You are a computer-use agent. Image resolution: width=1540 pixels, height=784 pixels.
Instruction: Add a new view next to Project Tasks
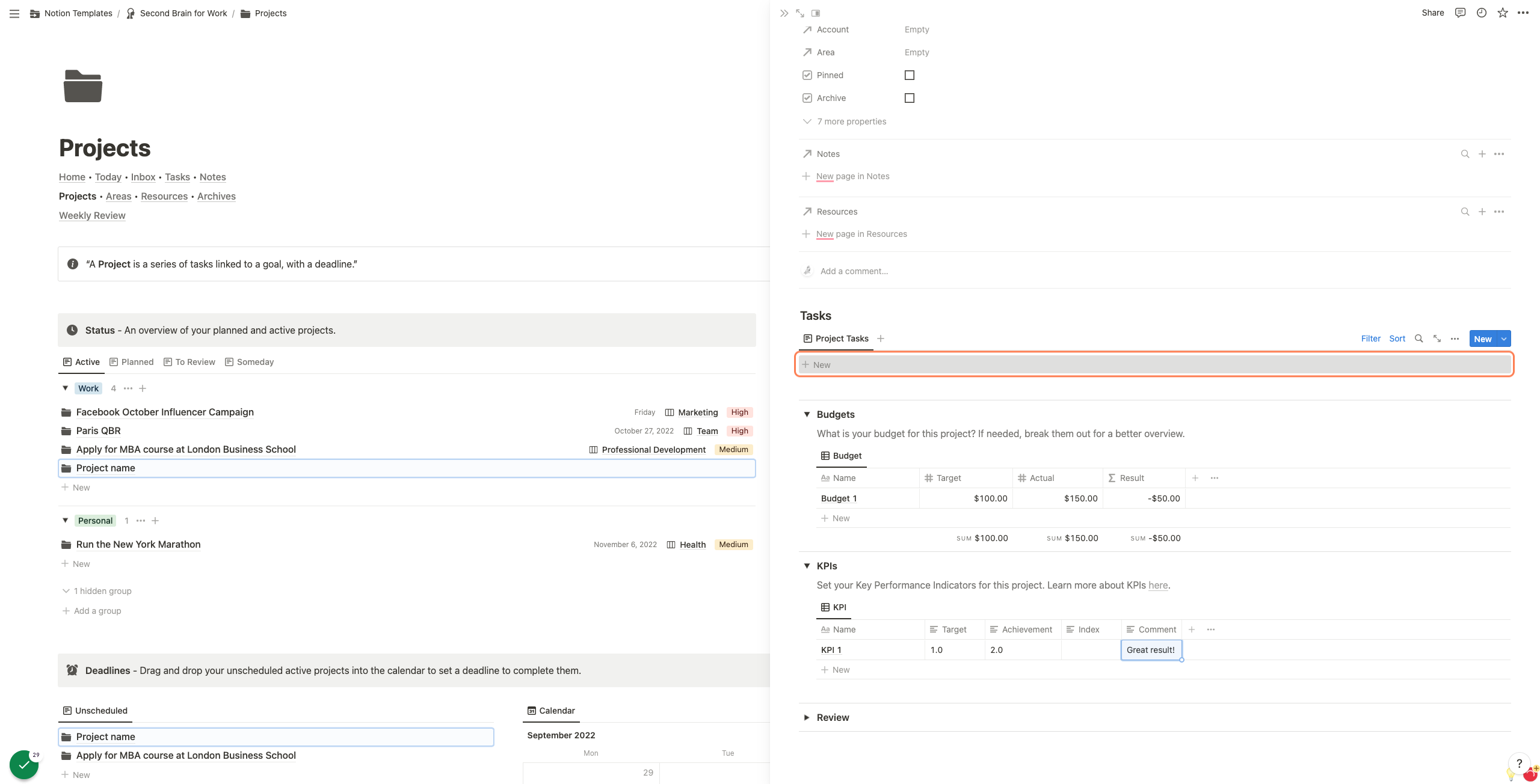881,338
